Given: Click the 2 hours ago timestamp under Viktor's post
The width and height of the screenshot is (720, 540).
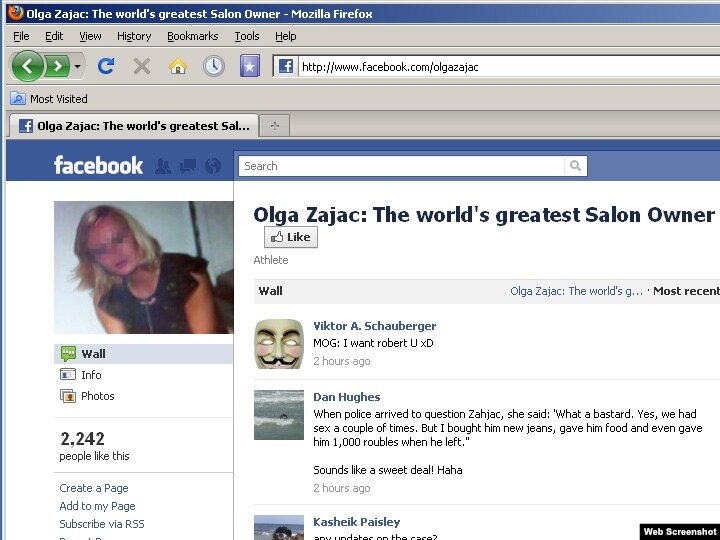Looking at the screenshot, I should click(x=342, y=361).
